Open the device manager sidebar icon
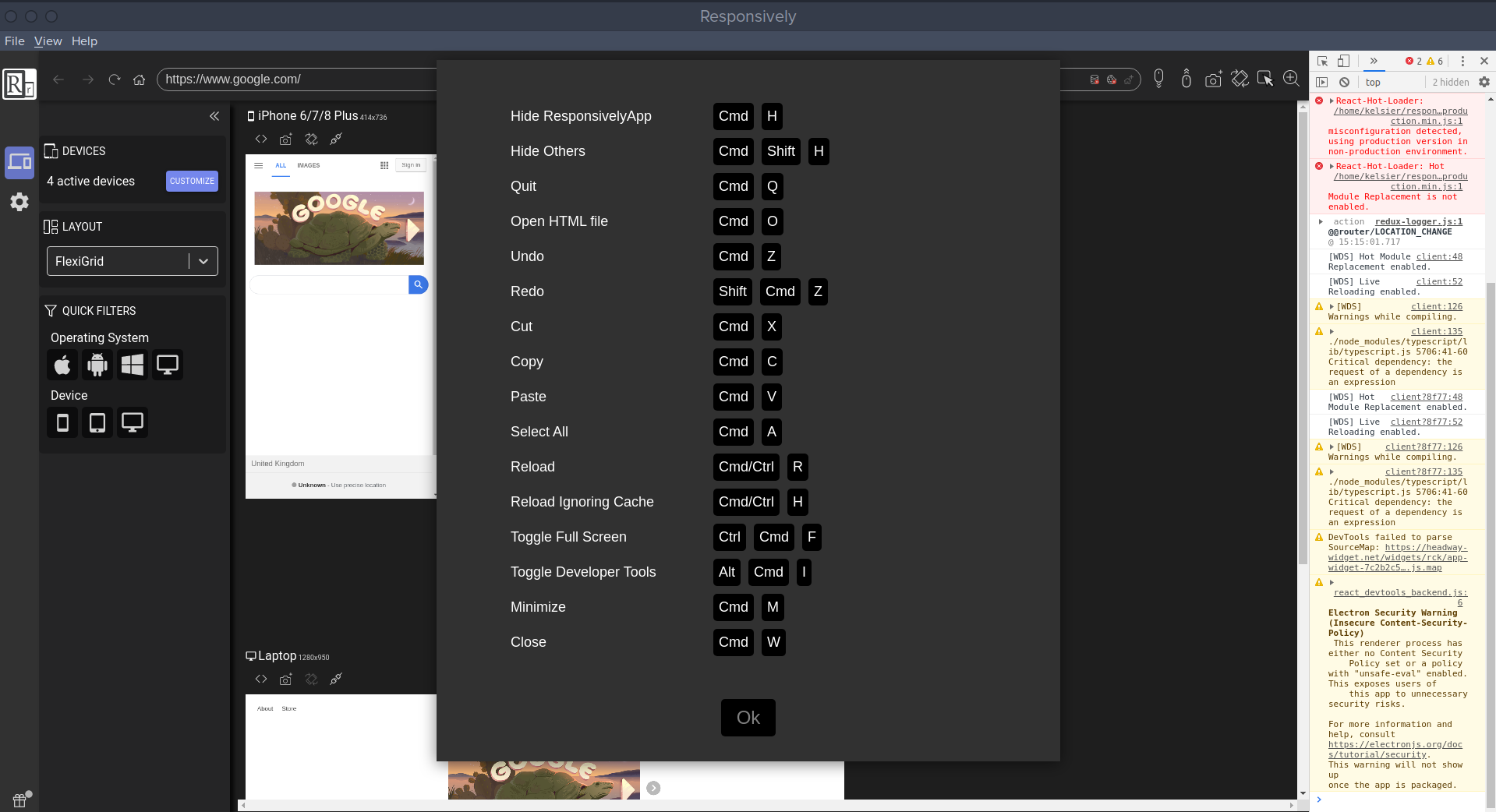 (x=19, y=162)
